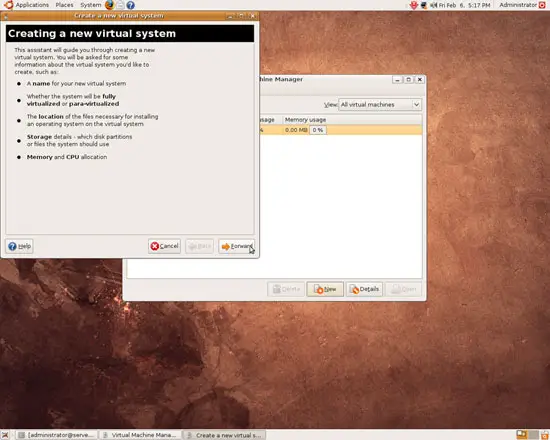Image resolution: width=550 pixels, height=440 pixels.
Task: Select the 0.00 MB memory cell
Action: [x=296, y=130]
